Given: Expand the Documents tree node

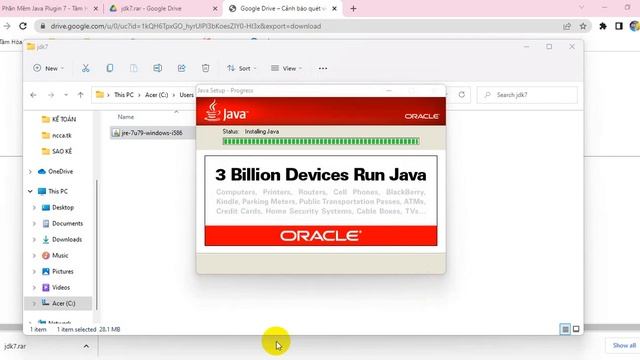Looking at the screenshot, I should click(x=34, y=223).
